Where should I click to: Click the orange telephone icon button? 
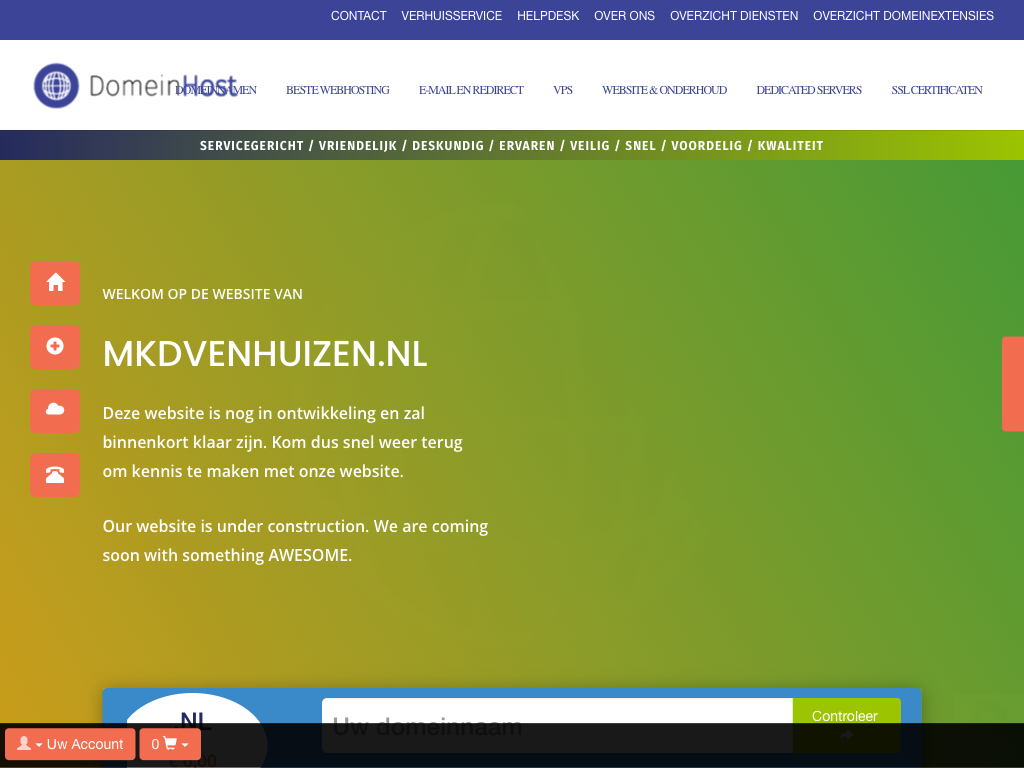coord(55,475)
